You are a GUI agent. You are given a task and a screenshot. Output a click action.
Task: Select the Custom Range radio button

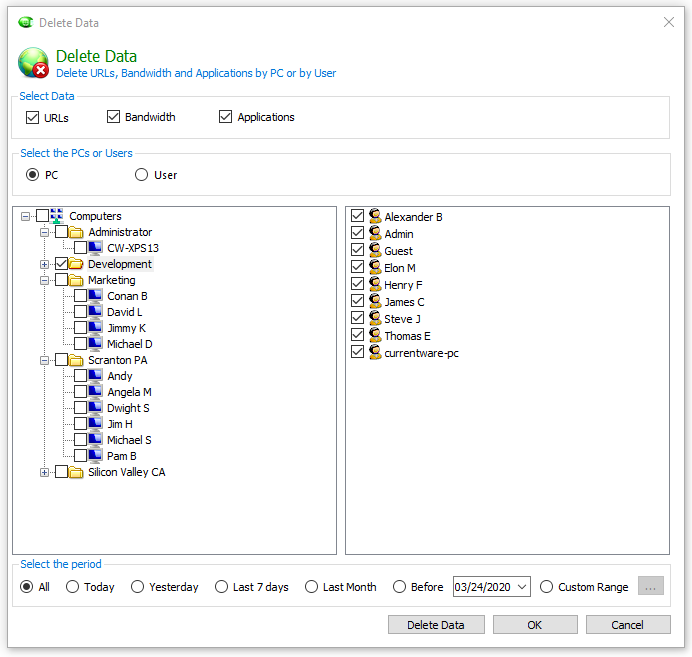(546, 587)
